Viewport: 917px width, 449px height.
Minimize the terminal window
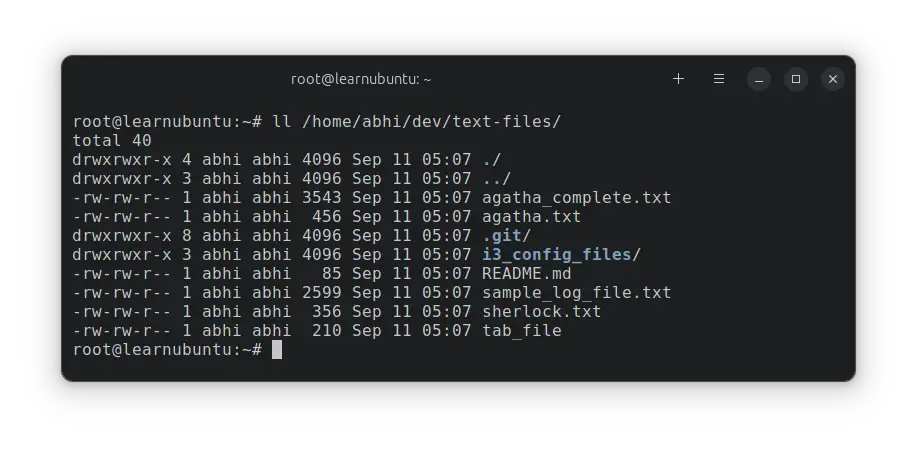coord(759,79)
